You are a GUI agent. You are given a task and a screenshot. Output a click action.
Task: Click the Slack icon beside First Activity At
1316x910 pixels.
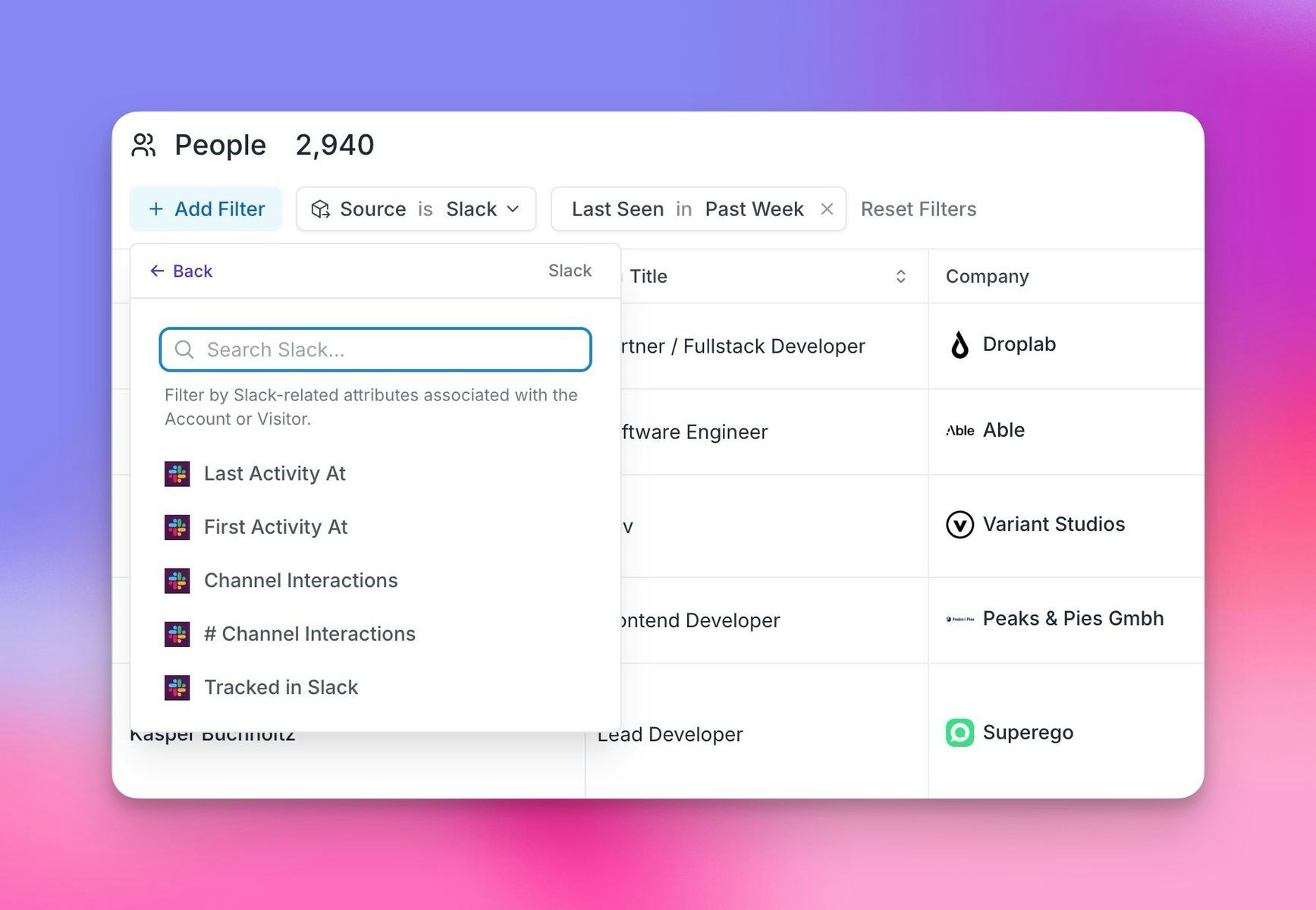click(x=177, y=526)
